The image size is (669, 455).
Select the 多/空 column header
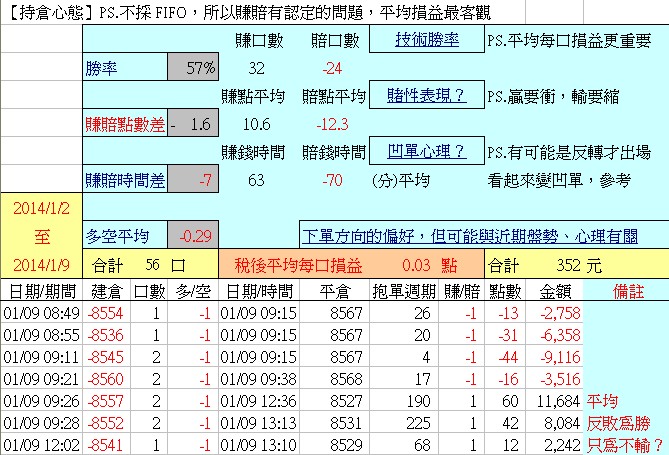click(193, 292)
